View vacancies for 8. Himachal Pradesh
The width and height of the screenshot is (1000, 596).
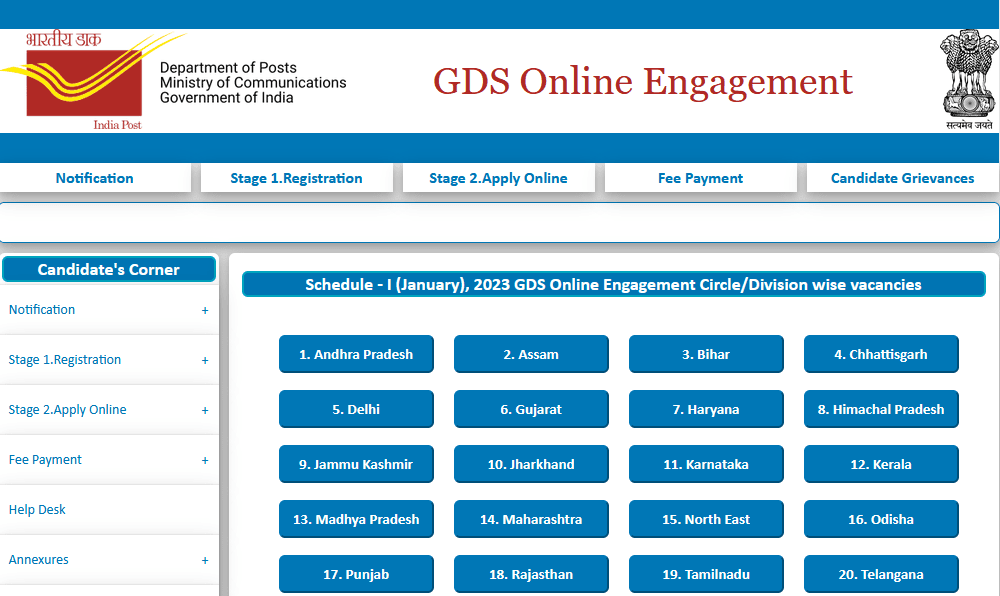pyautogui.click(x=881, y=409)
